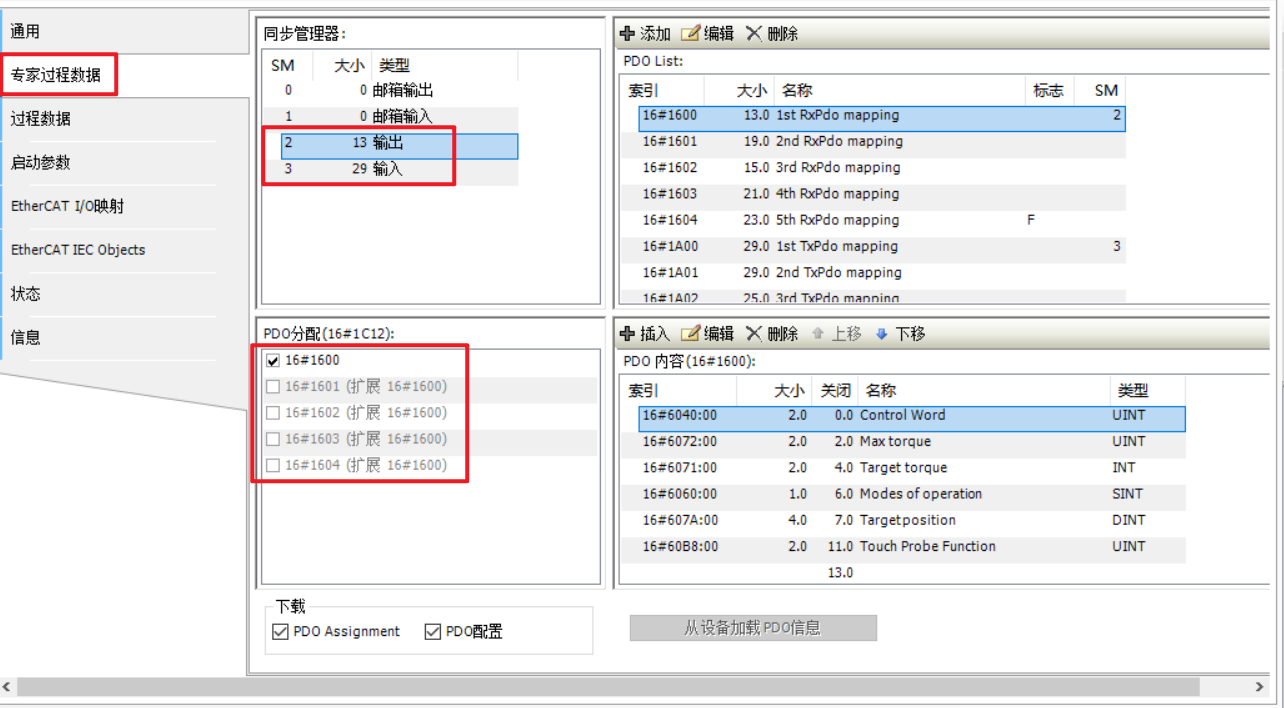Image resolution: width=1284 pixels, height=708 pixels.
Task: Switch to the EtherCAT I/O映射 tab
Action: coord(67,207)
